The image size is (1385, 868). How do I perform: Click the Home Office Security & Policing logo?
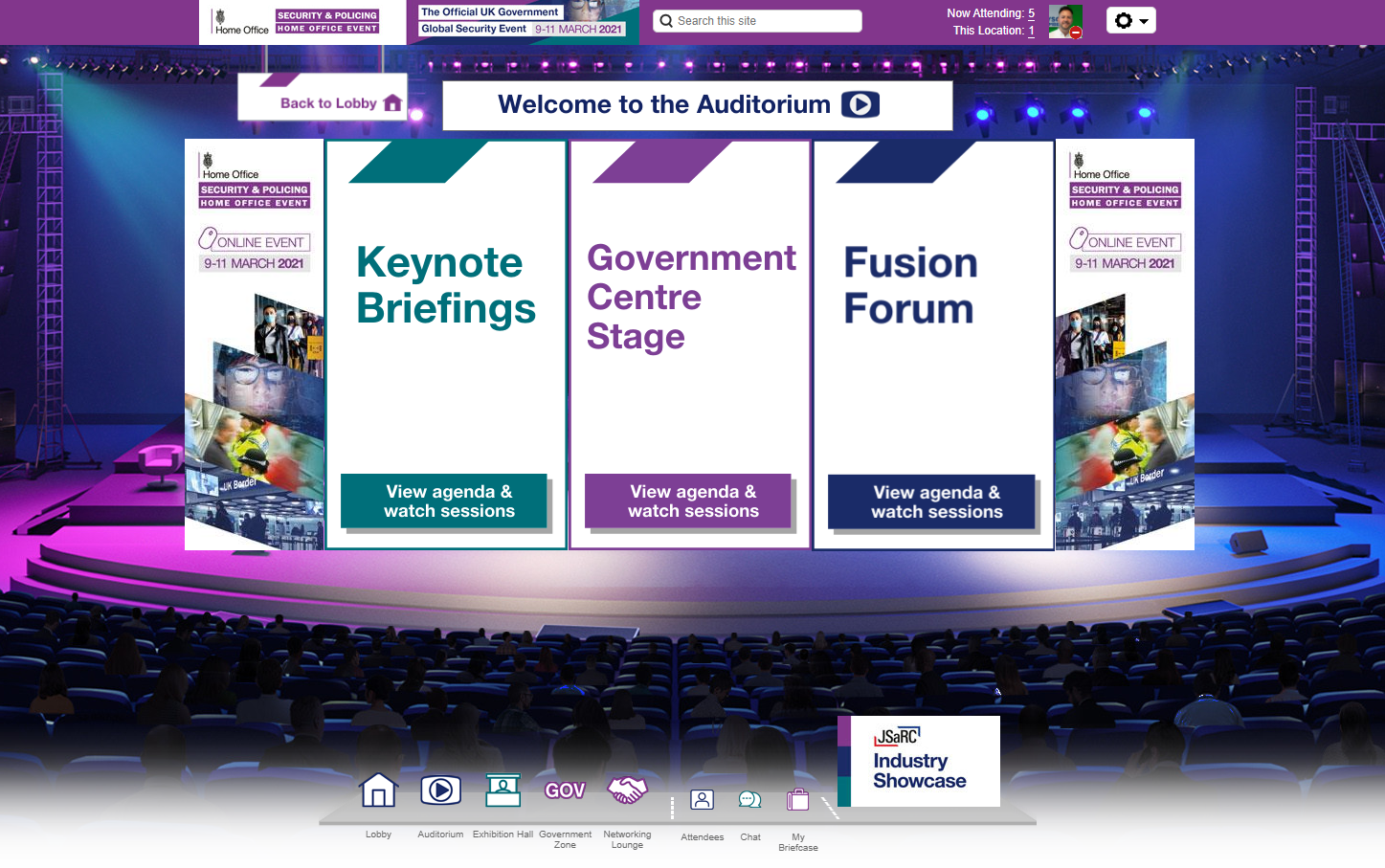[297, 22]
